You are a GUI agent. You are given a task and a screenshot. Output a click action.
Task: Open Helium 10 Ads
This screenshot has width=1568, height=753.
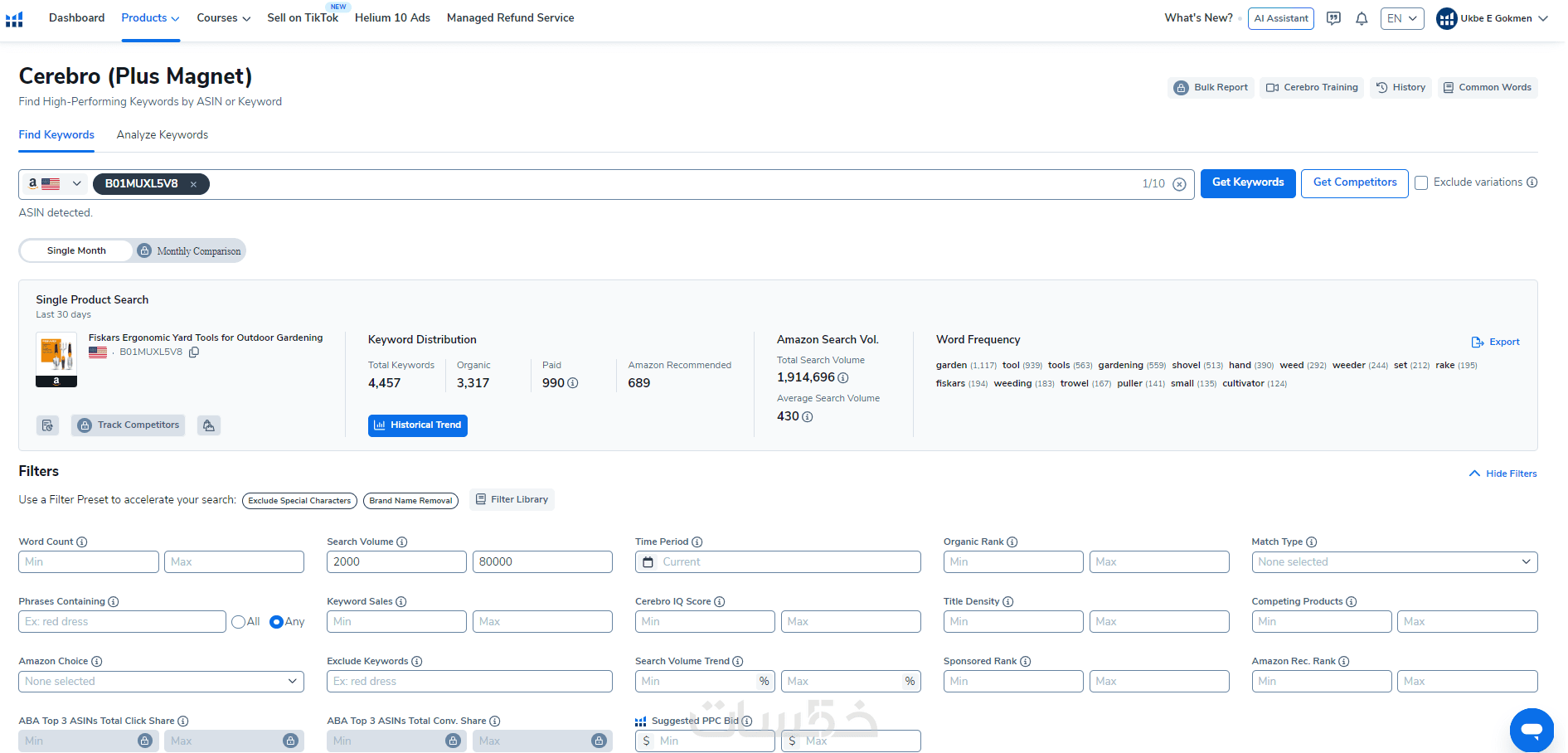tap(392, 18)
